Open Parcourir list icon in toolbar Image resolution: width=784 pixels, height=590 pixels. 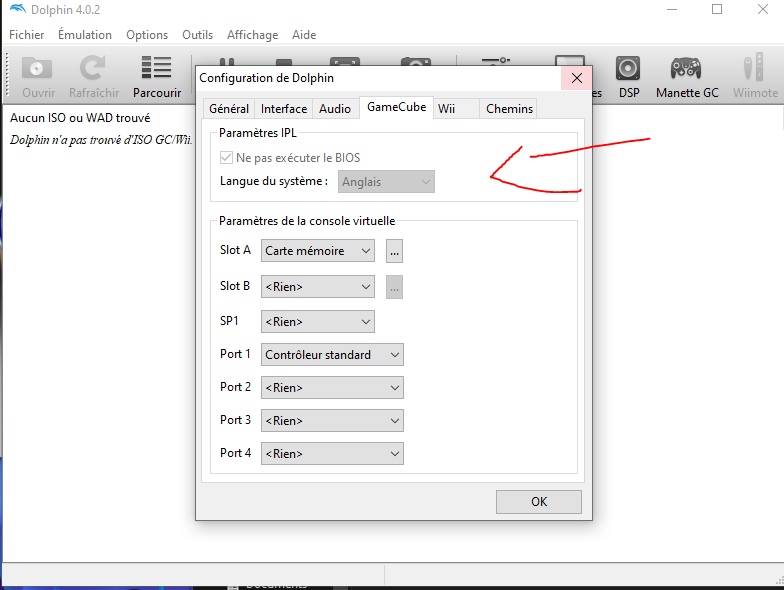[x=156, y=68]
